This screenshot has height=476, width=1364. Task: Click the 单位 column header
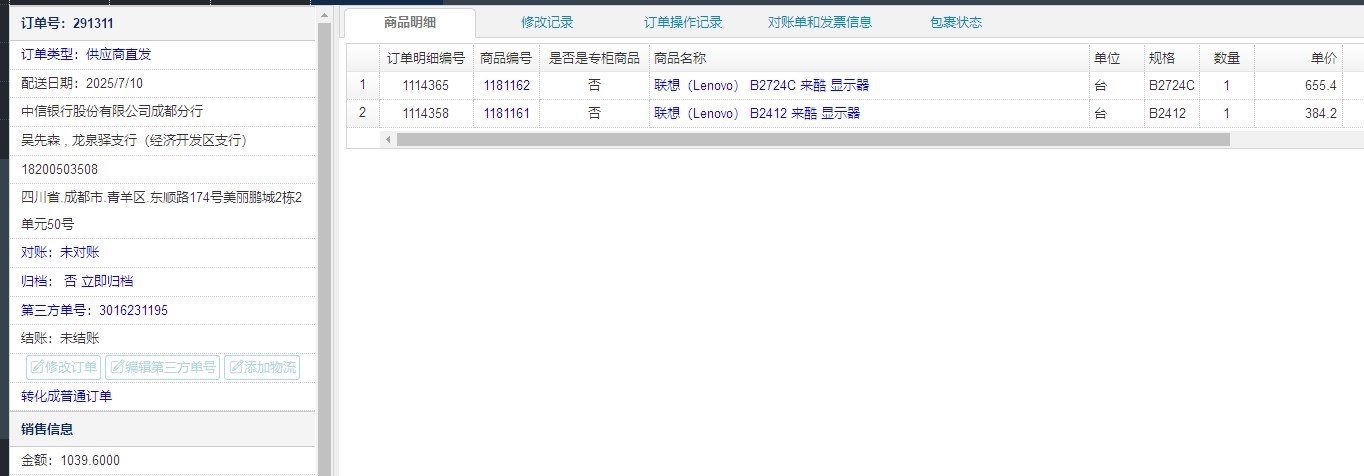(x=1117, y=58)
